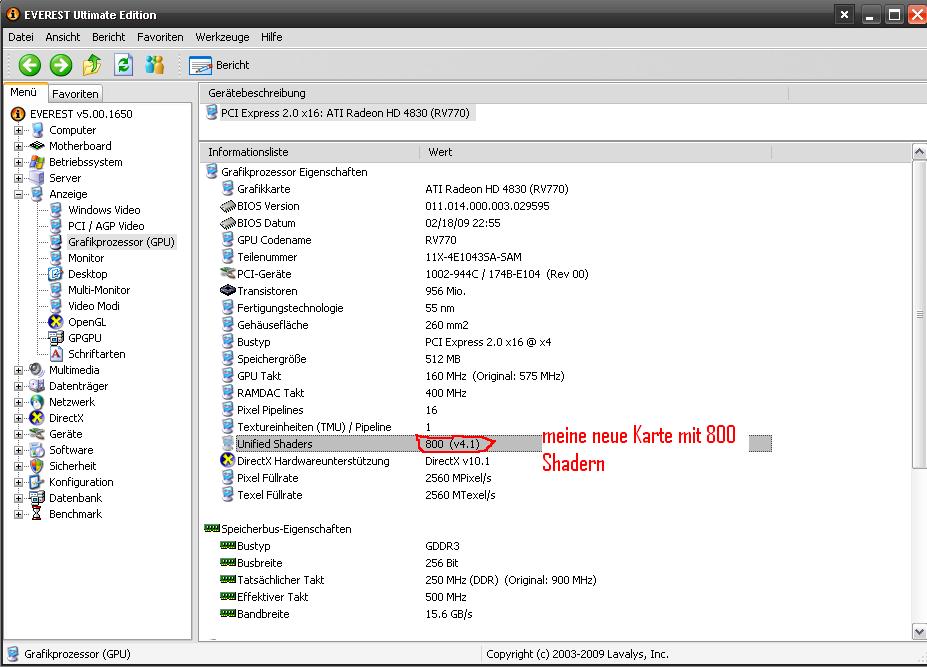Expand the DirectX tree node
The height and width of the screenshot is (667, 927).
[18, 418]
